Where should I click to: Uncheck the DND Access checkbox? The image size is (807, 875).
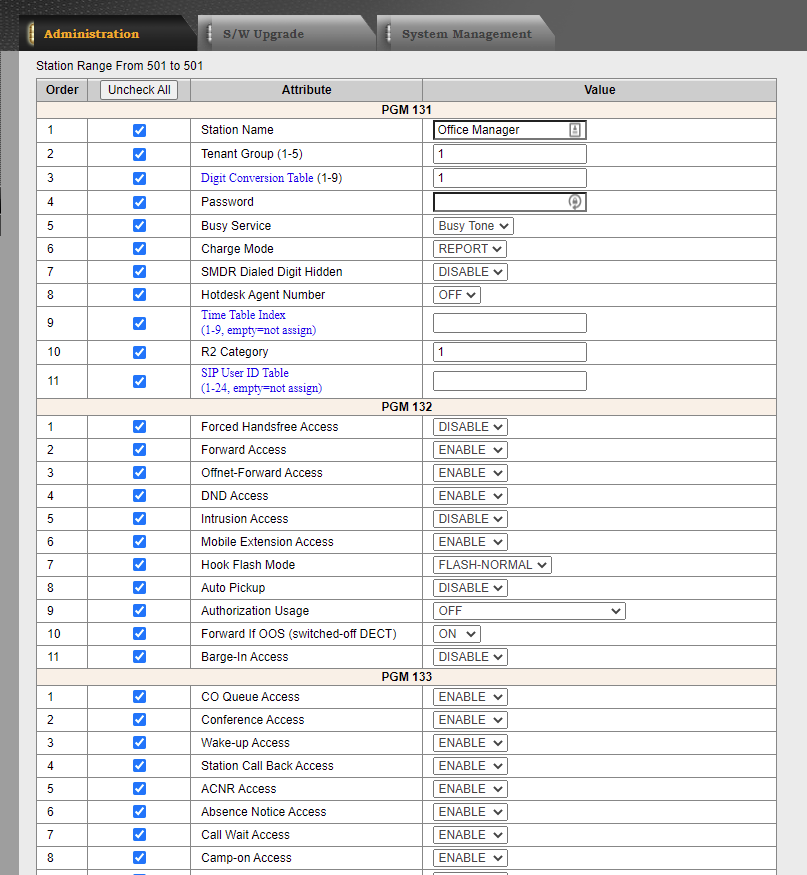[139, 496]
